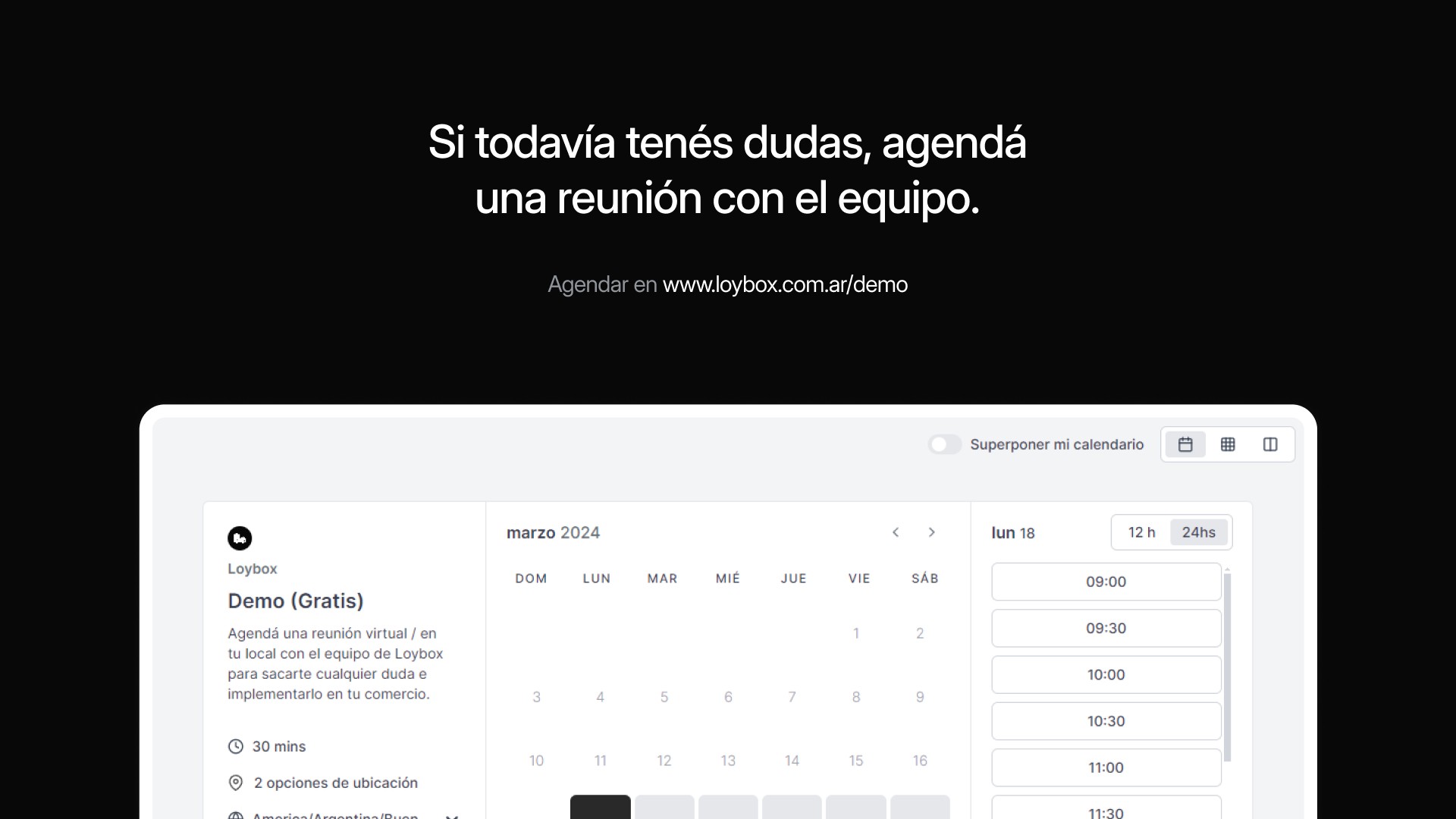Enable Superponer mi calendario toggle

point(944,444)
